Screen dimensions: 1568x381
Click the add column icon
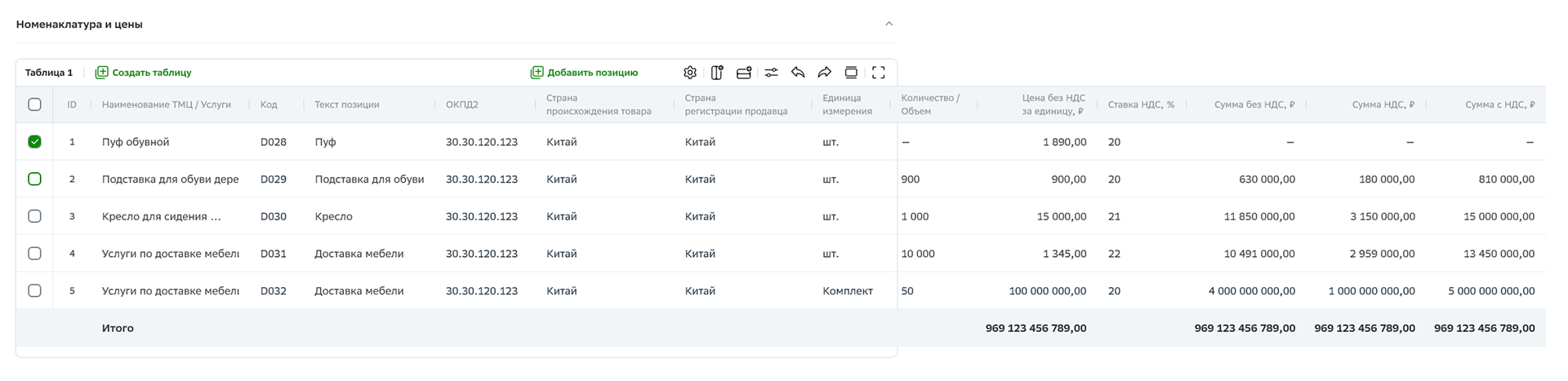(x=717, y=73)
